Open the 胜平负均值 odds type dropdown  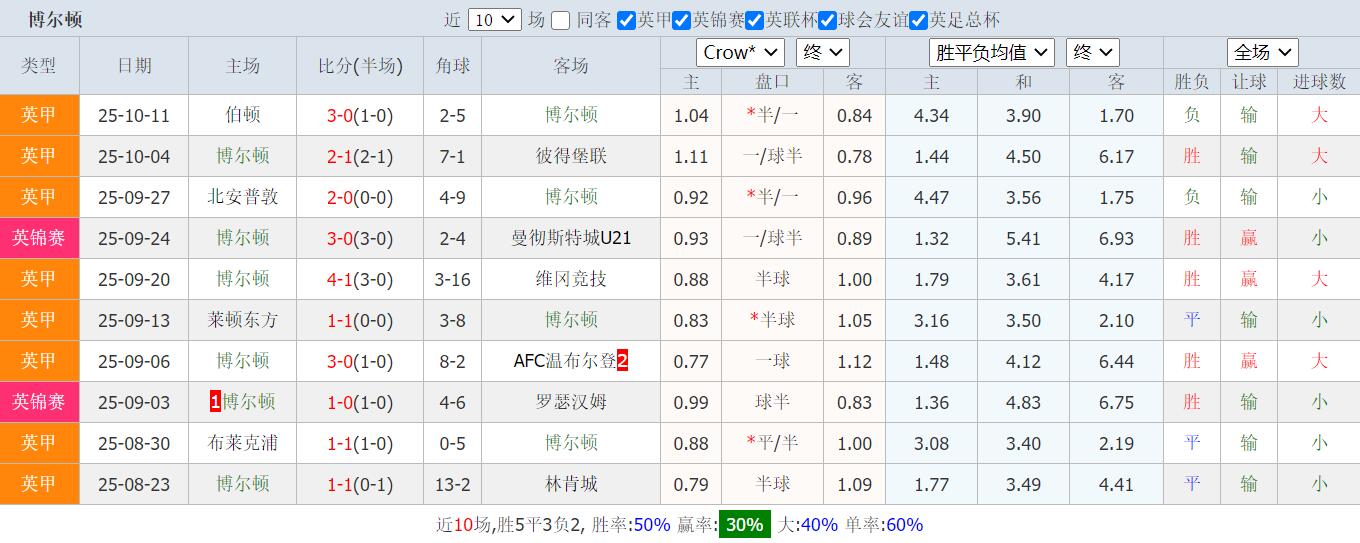point(992,52)
